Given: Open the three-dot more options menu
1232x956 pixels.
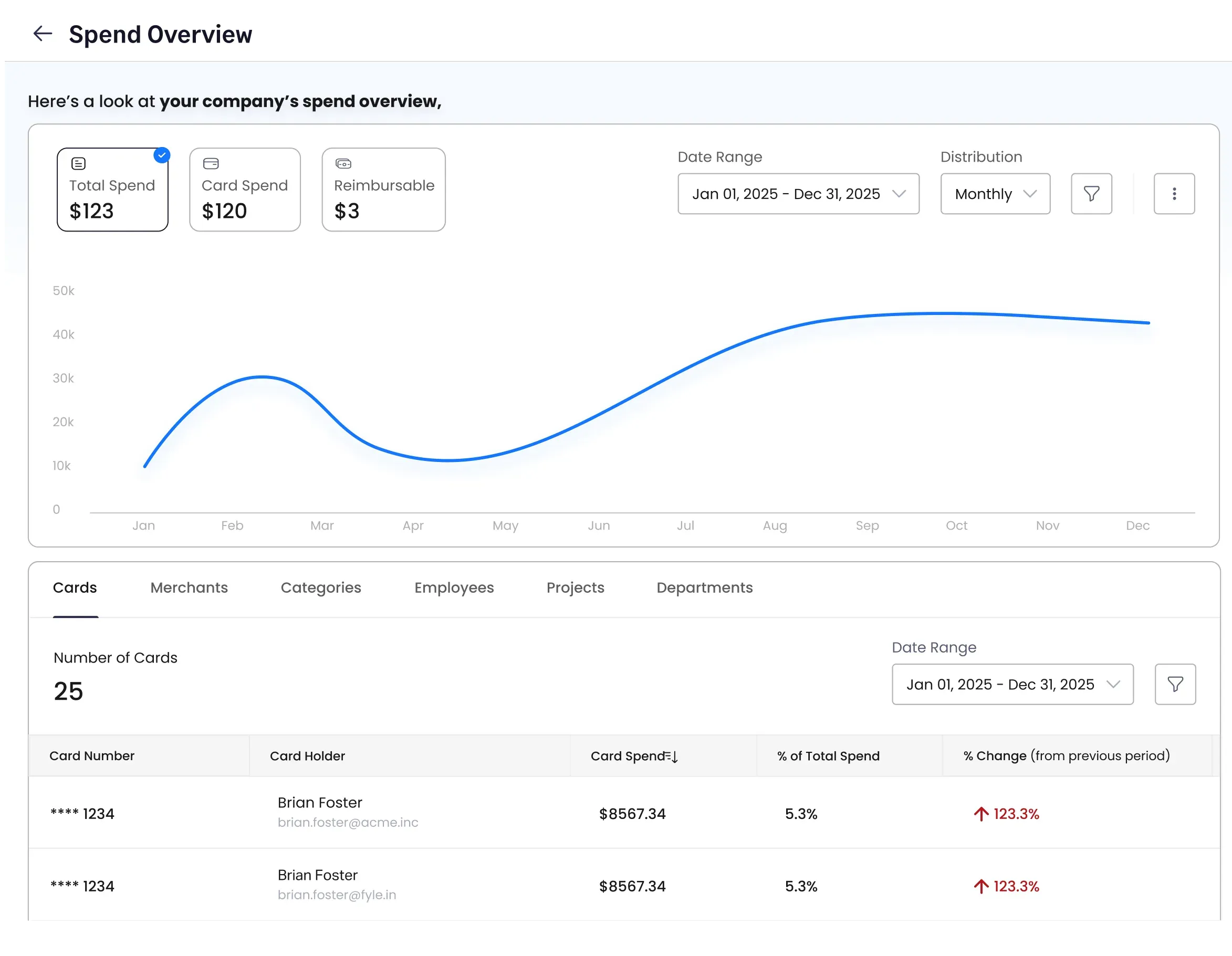Looking at the screenshot, I should (x=1174, y=194).
